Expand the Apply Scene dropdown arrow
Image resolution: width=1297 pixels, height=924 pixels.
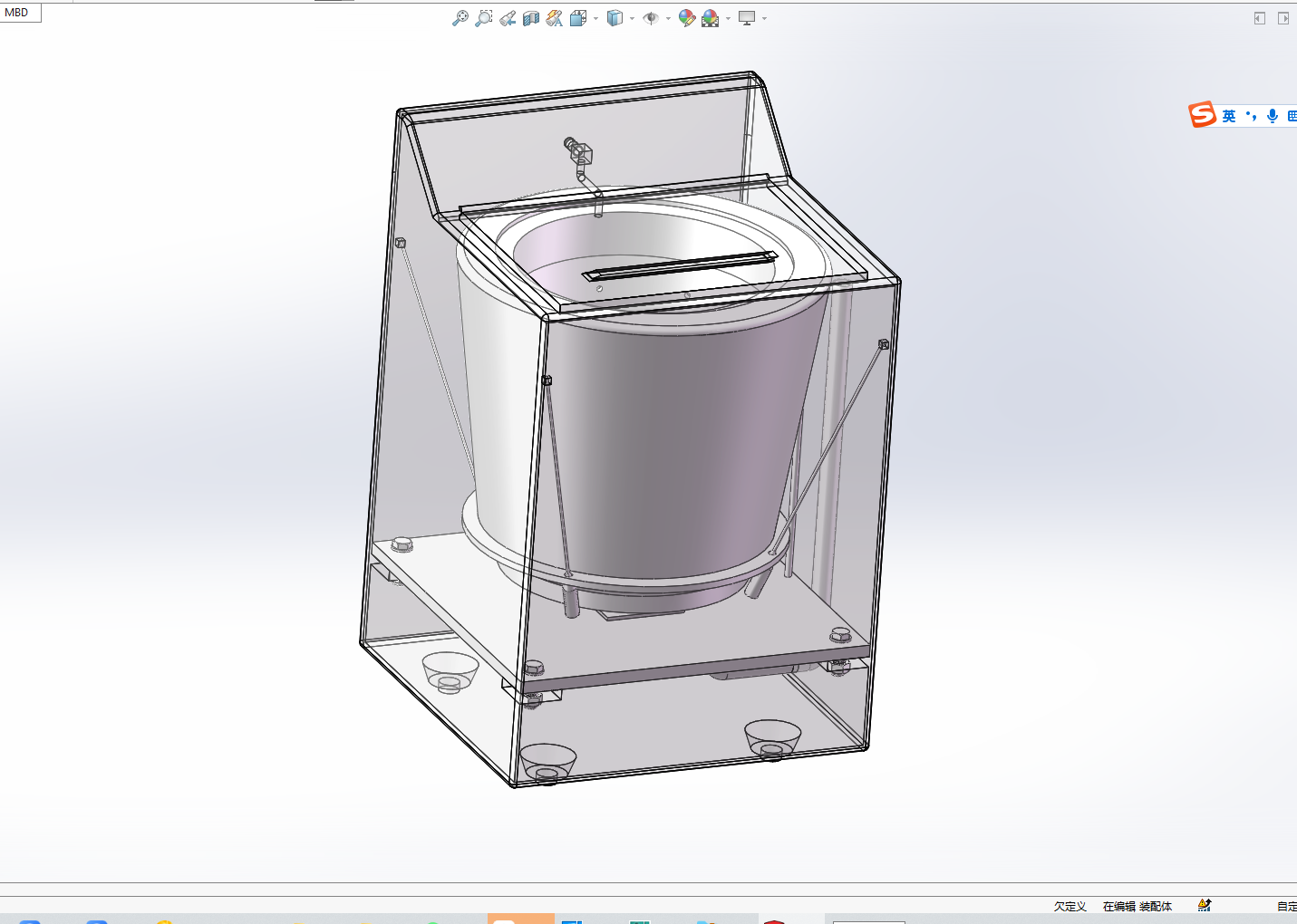click(728, 18)
